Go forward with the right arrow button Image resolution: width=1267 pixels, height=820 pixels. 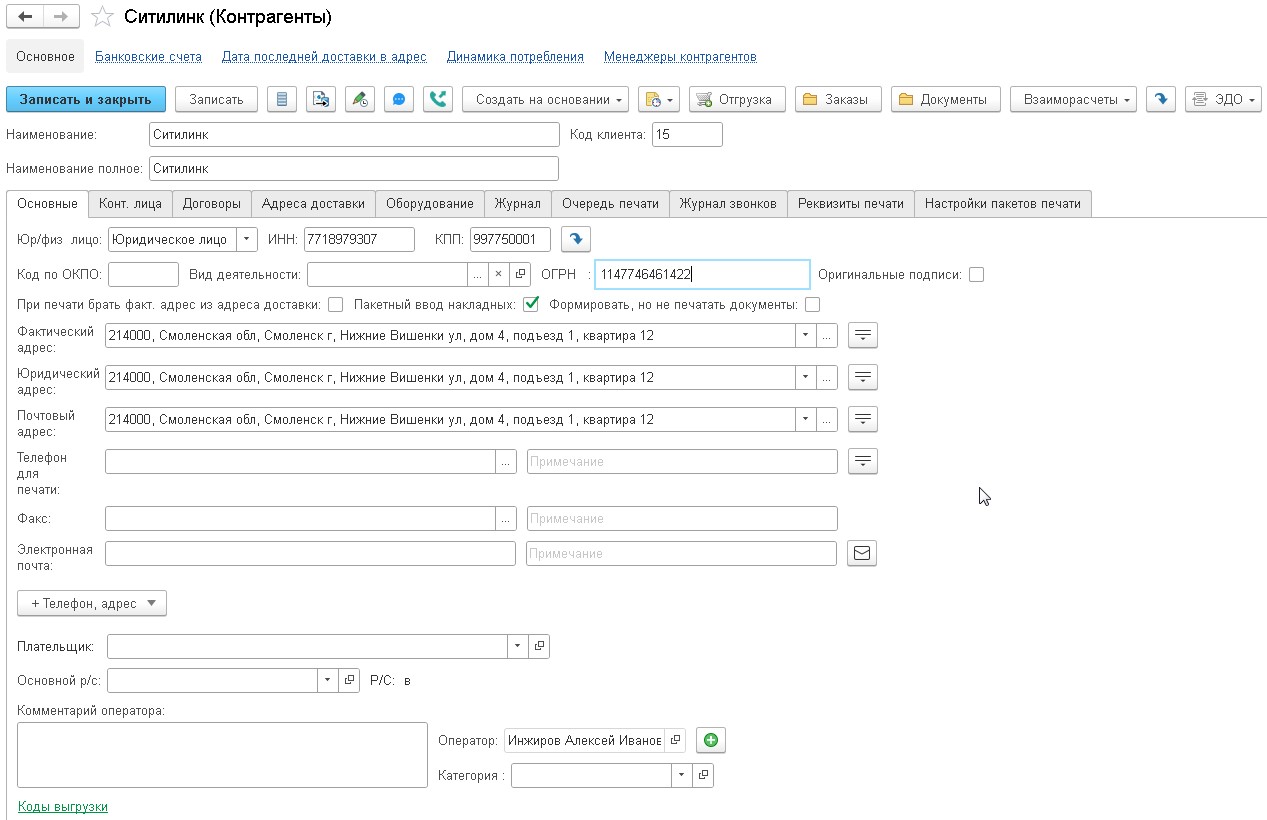pos(61,17)
